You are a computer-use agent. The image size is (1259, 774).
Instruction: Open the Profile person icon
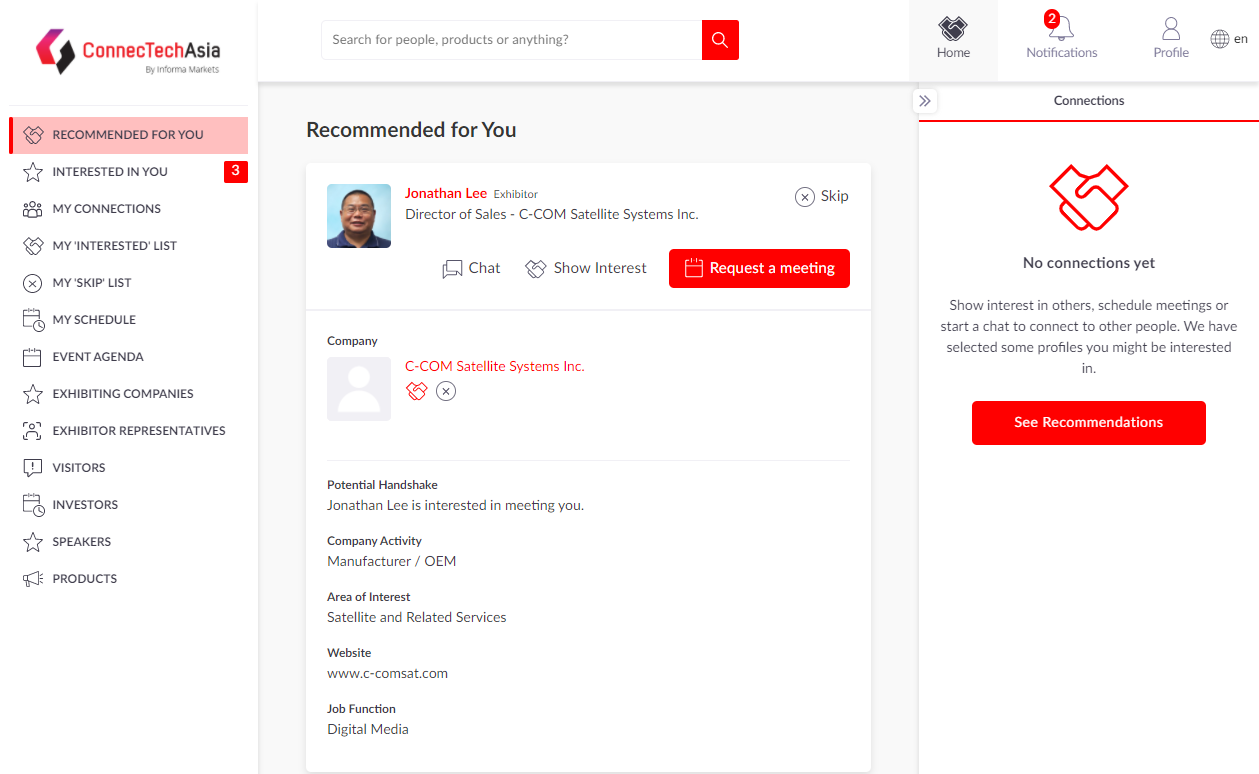tap(1171, 28)
